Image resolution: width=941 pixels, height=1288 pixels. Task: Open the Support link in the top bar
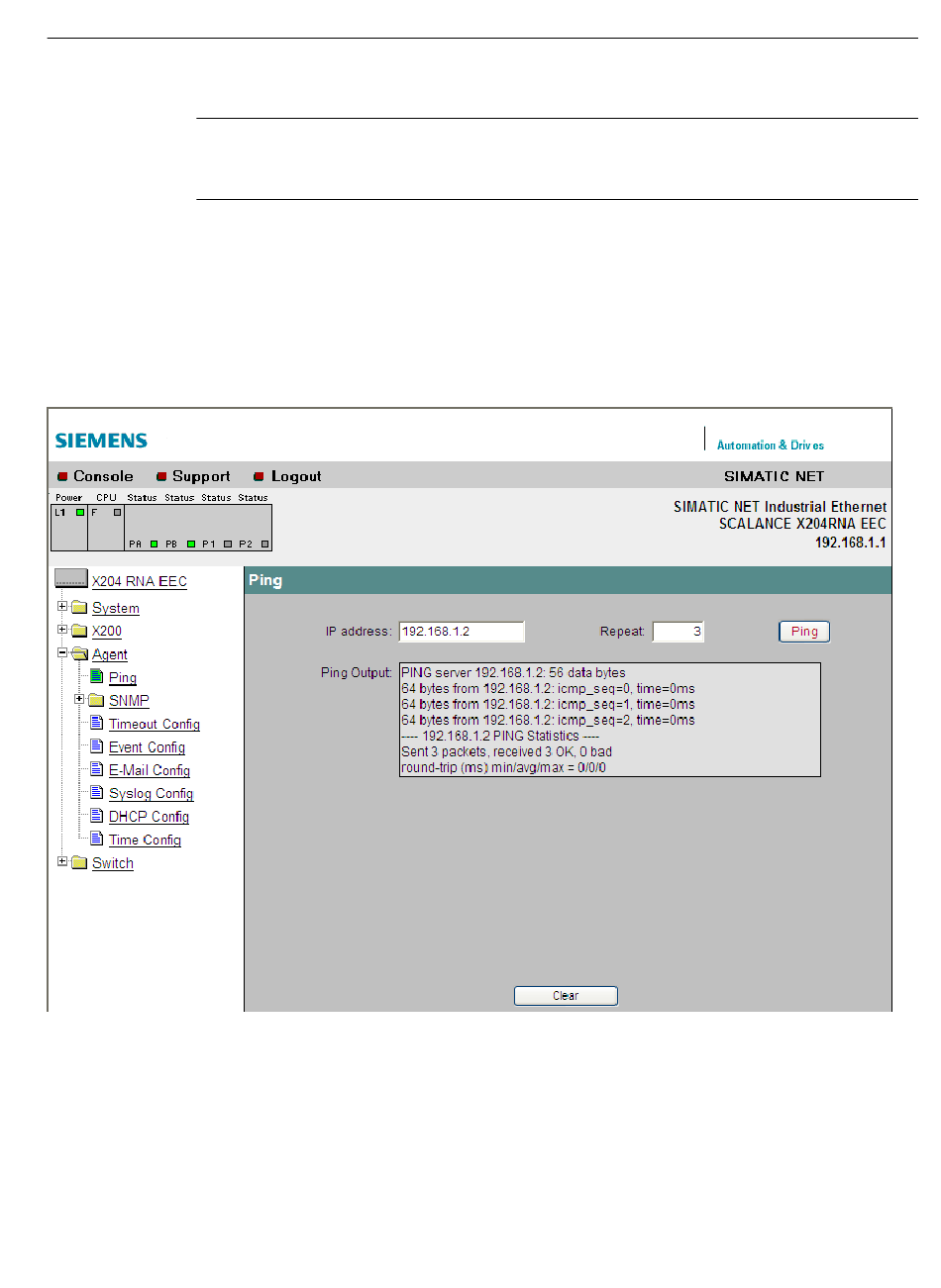201,476
